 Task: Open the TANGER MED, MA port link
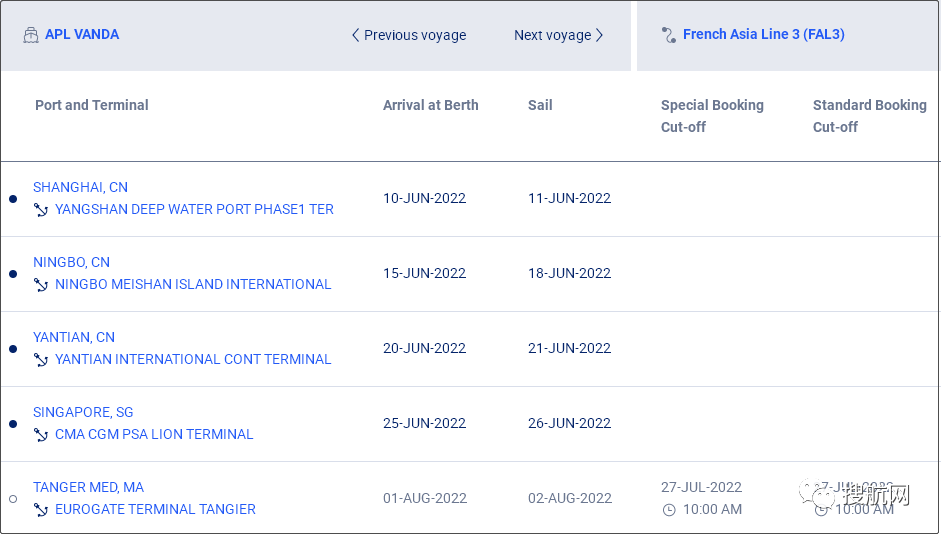click(88, 487)
